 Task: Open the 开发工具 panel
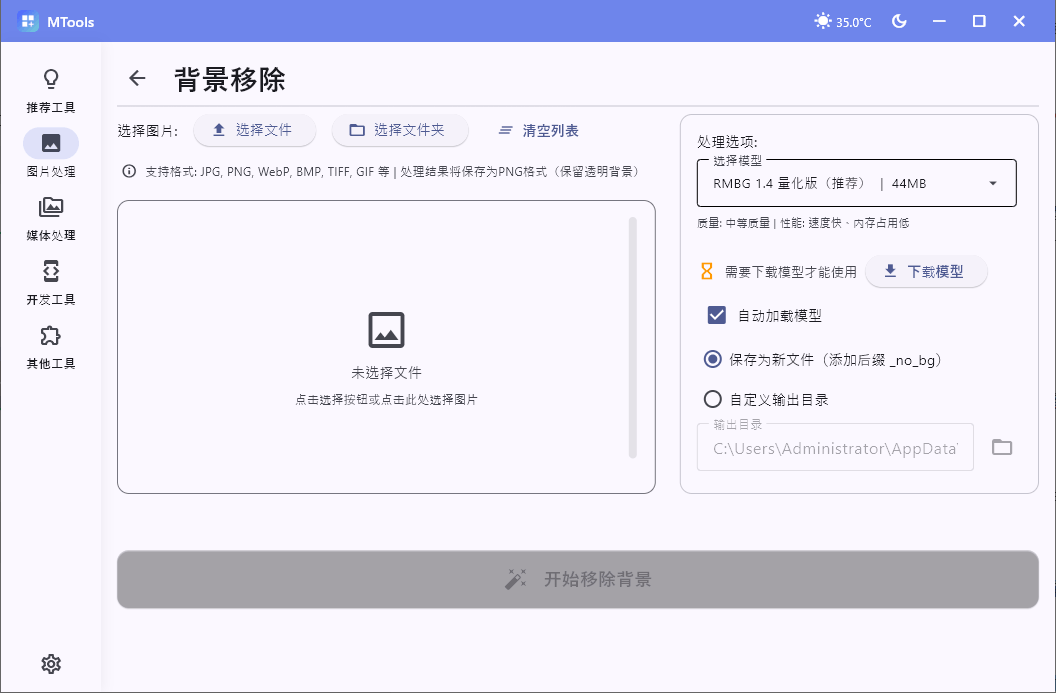tap(50, 280)
